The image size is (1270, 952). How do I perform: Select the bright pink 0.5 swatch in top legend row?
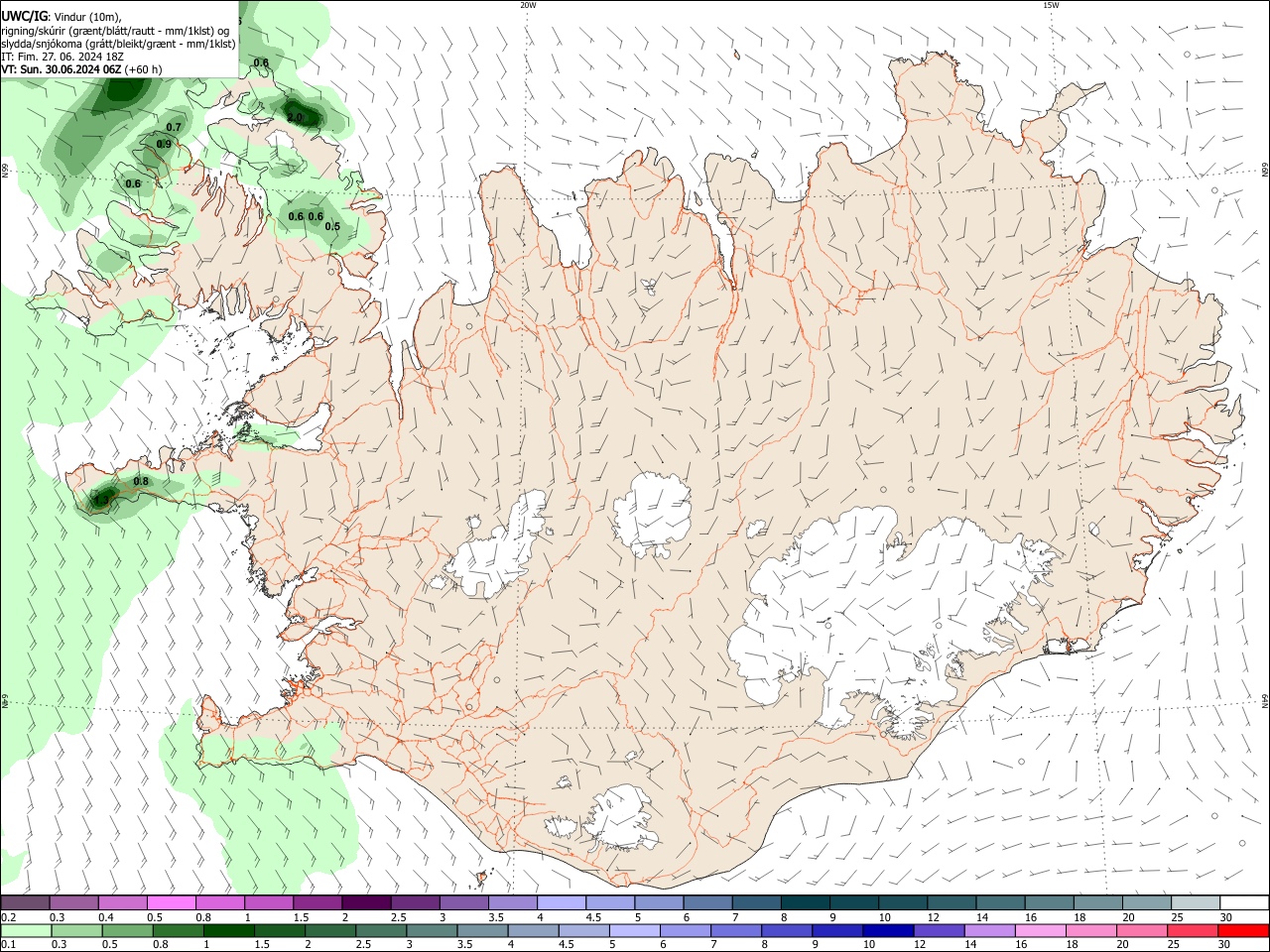tap(172, 903)
